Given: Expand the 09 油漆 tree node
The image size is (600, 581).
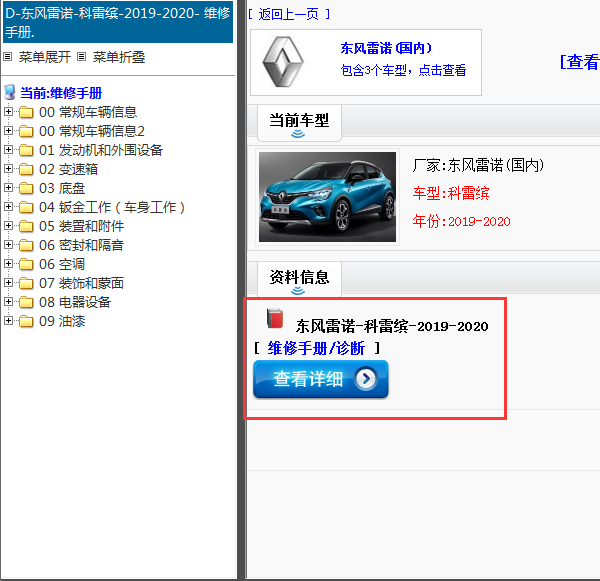Looking at the screenshot, I should 8,321.
